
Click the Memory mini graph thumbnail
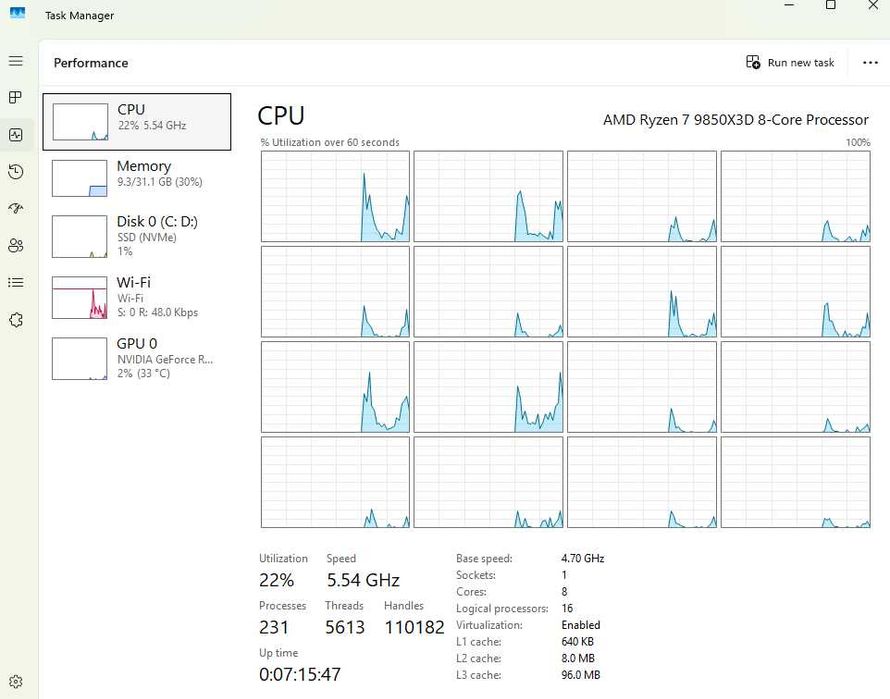coord(79,178)
